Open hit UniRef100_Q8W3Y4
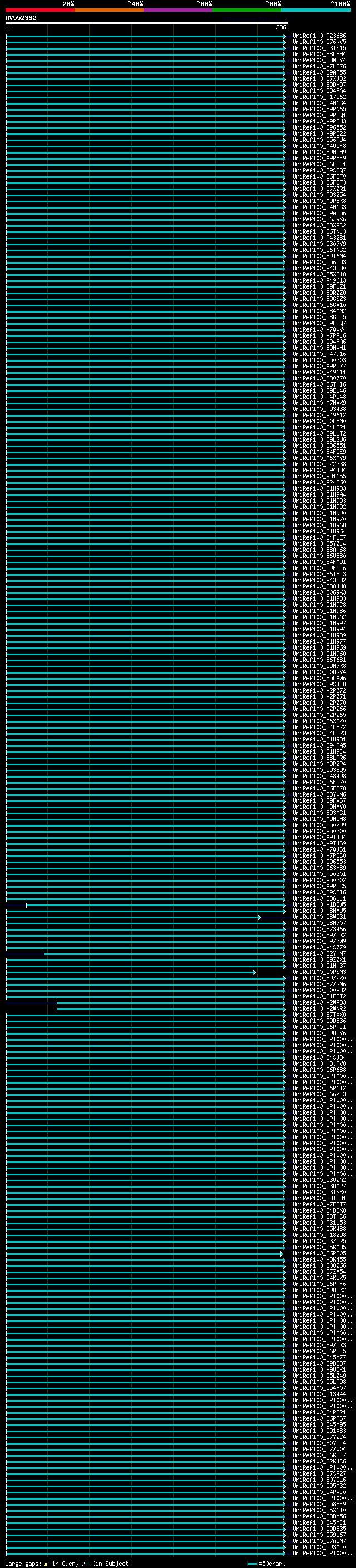Viewport: 356px width, 1568px height. click(x=319, y=60)
